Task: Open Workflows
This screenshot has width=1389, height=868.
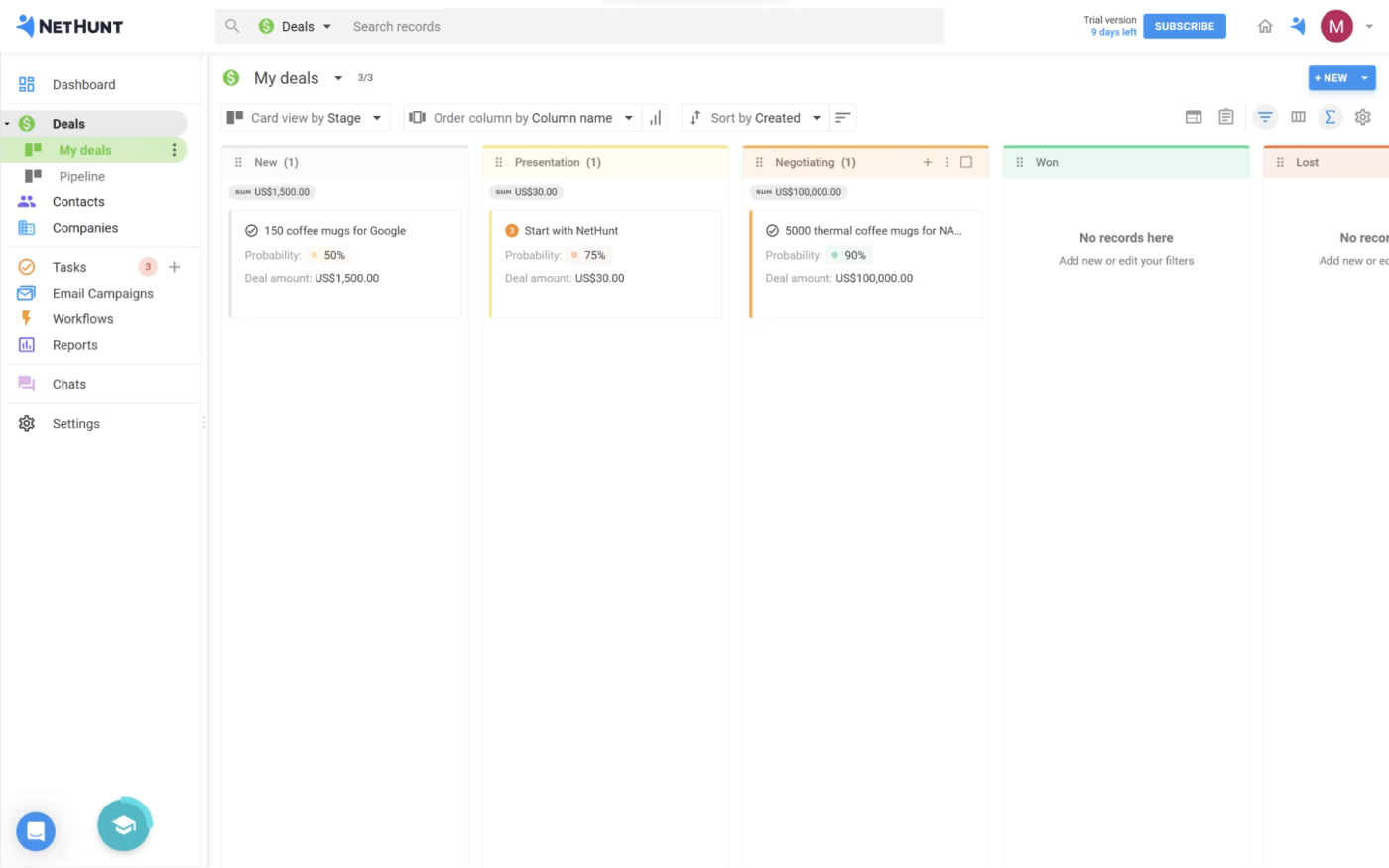Action: tap(83, 318)
